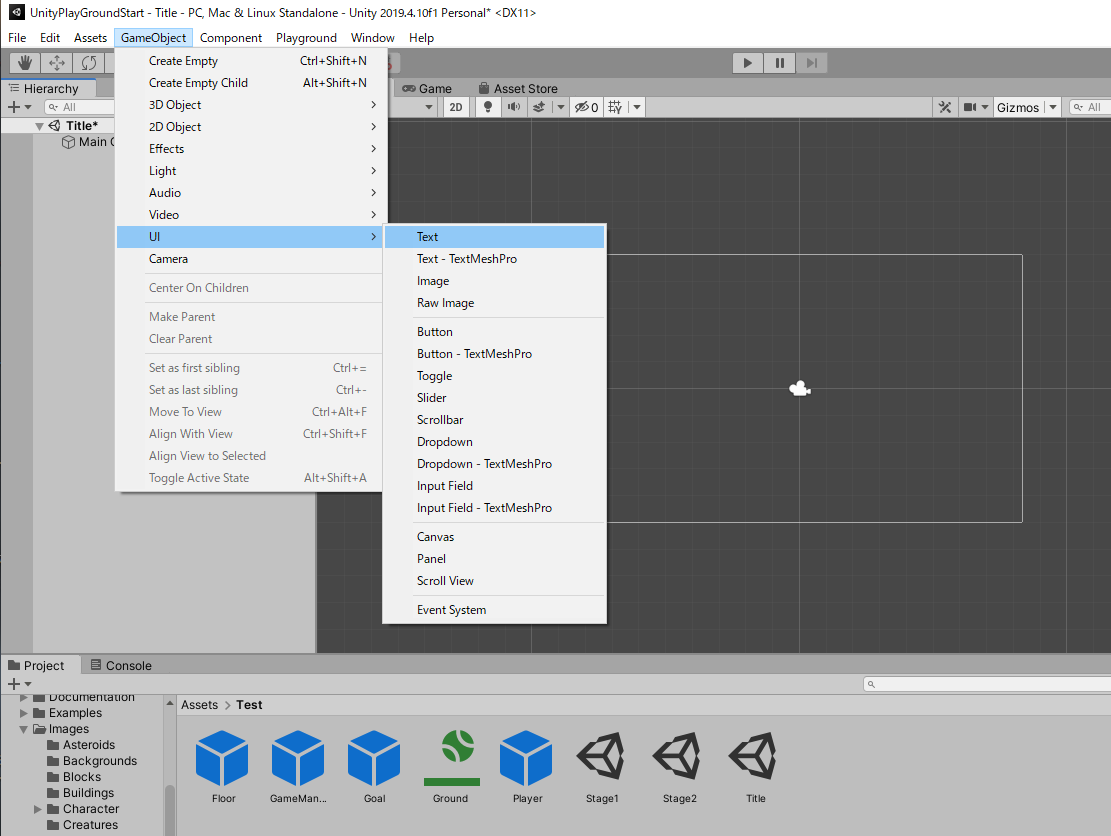1111x836 pixels.
Task: Select the Hand tool in toolbar
Action: point(25,63)
